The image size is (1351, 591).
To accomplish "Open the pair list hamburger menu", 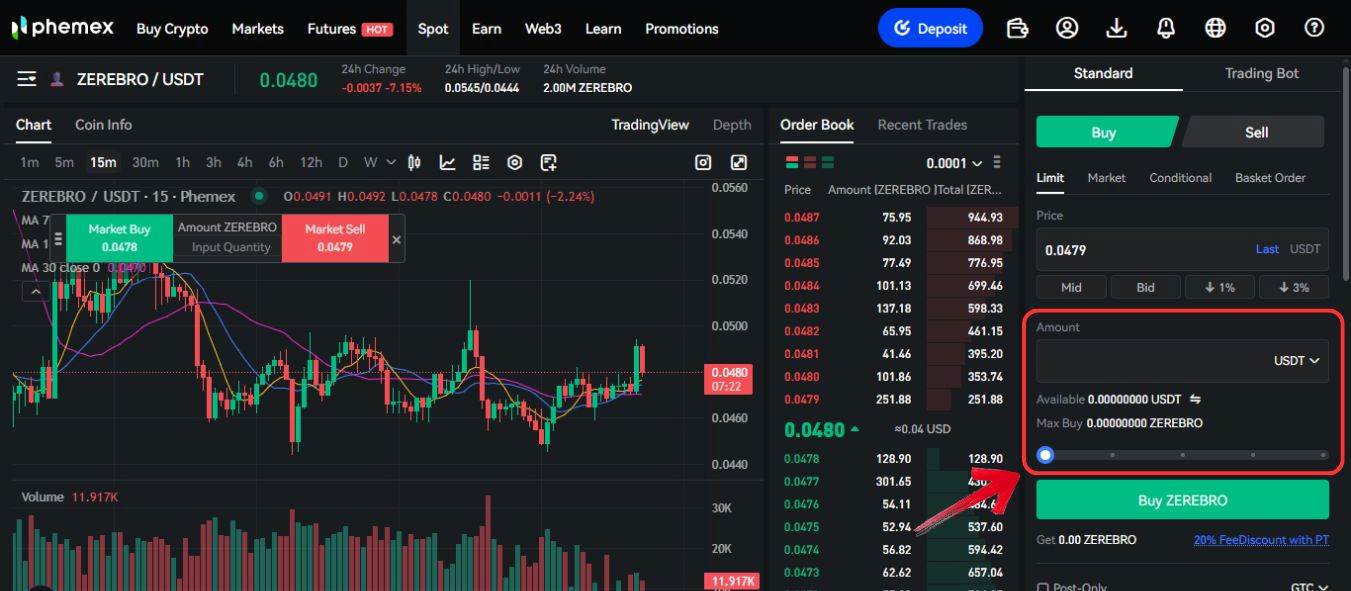I will [x=27, y=79].
